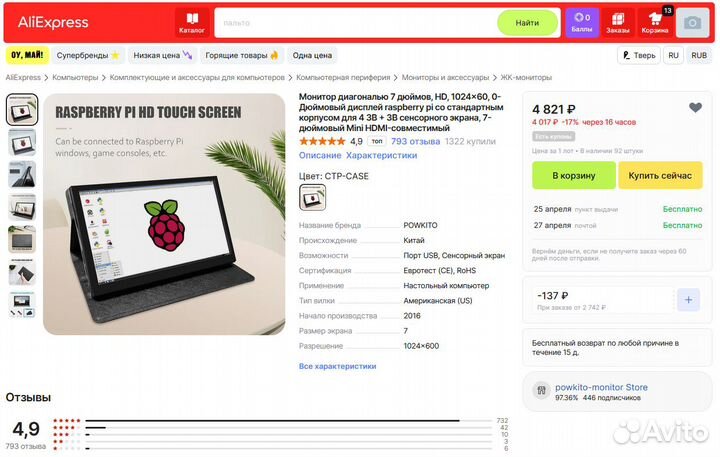Switch to the Характеристики tab
This screenshot has height=457, width=720.
[x=381, y=155]
